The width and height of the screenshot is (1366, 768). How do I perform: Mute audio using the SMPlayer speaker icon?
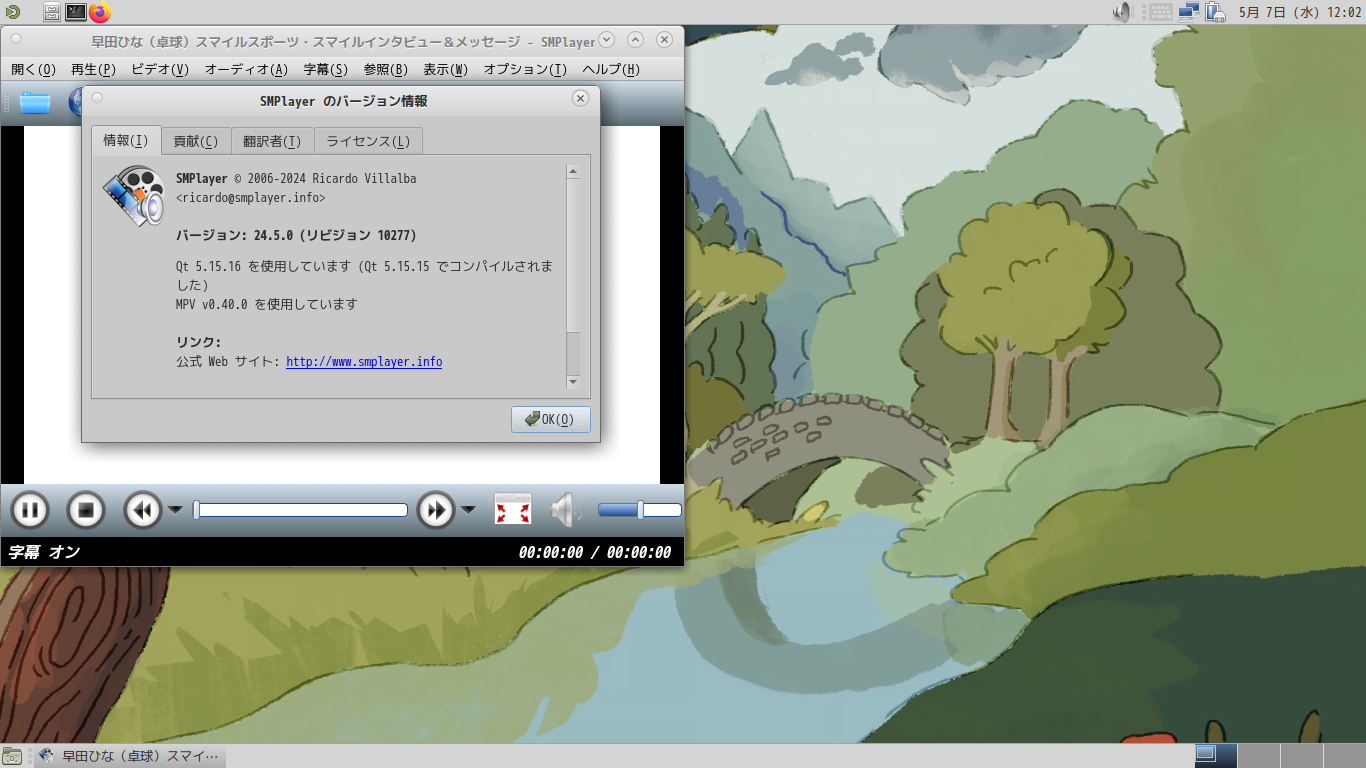point(565,510)
